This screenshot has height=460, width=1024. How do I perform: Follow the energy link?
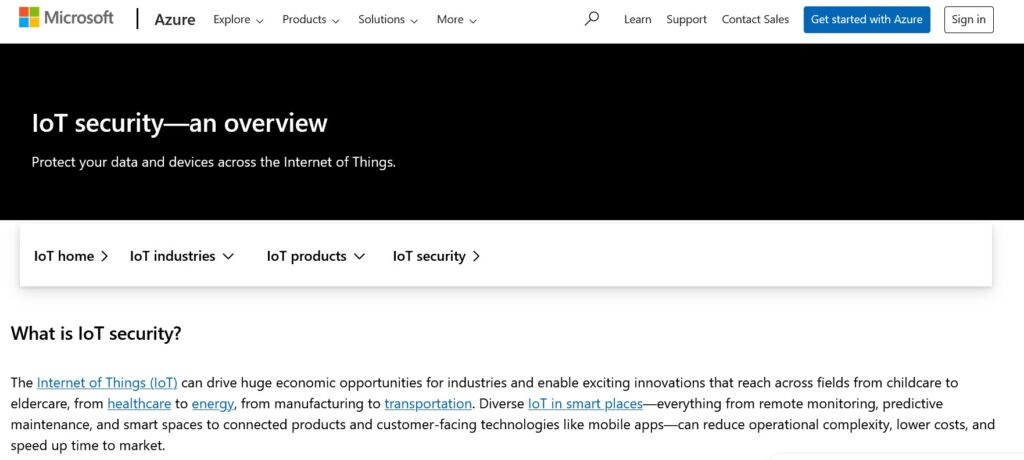212,404
